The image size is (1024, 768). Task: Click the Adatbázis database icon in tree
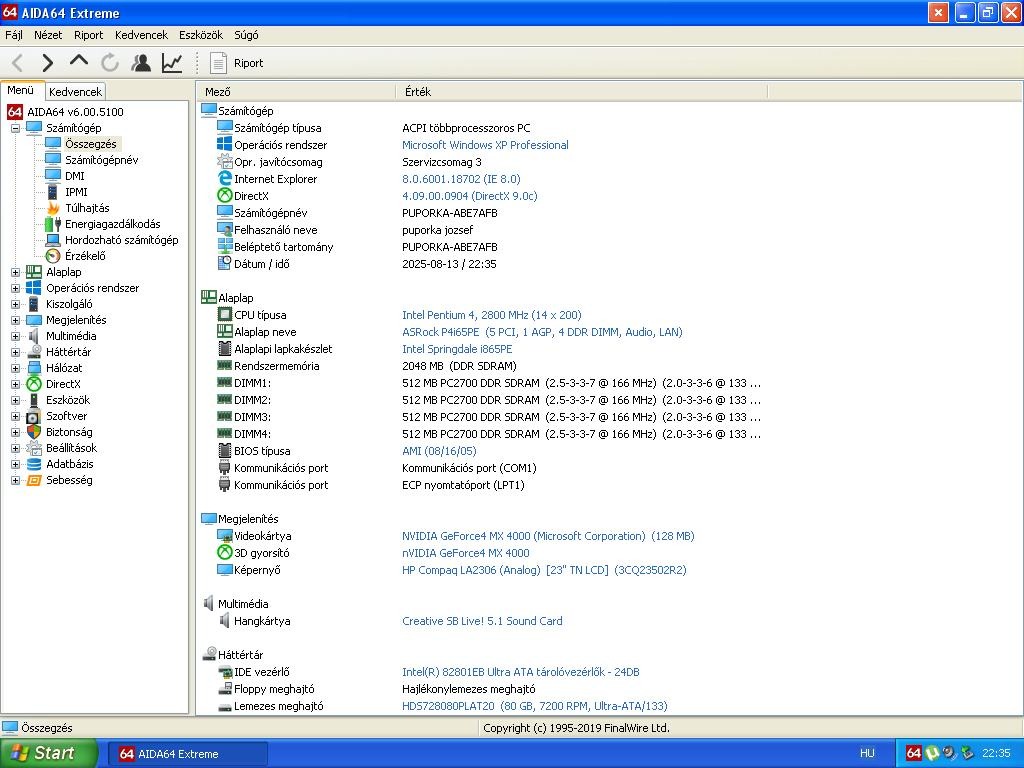(34, 464)
